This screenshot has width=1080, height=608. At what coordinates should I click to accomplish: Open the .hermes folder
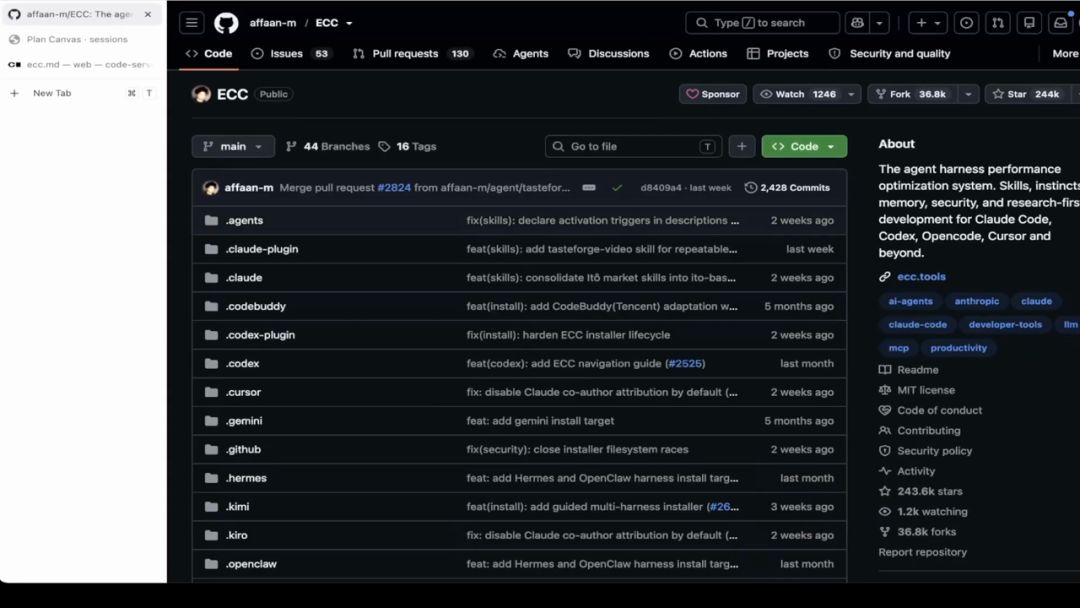[x=246, y=478]
